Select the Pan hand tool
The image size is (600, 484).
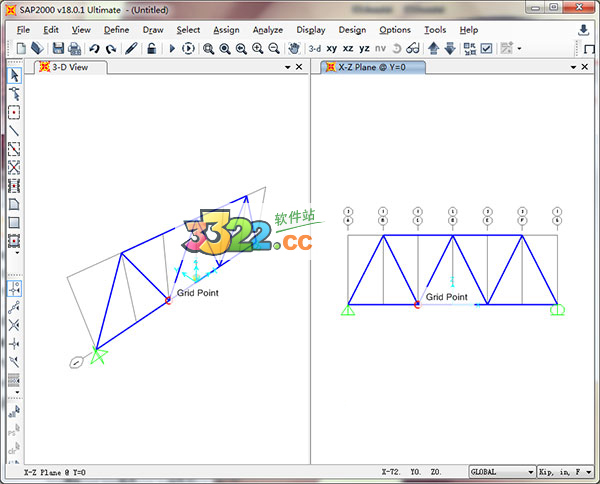click(294, 48)
